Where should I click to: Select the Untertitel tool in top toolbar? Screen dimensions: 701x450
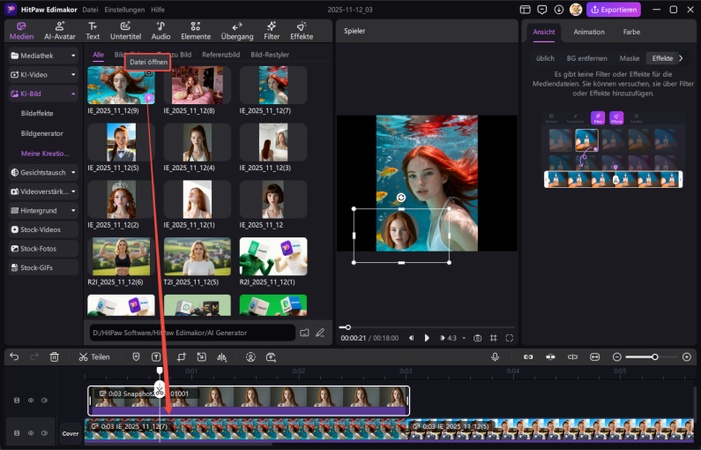click(125, 29)
